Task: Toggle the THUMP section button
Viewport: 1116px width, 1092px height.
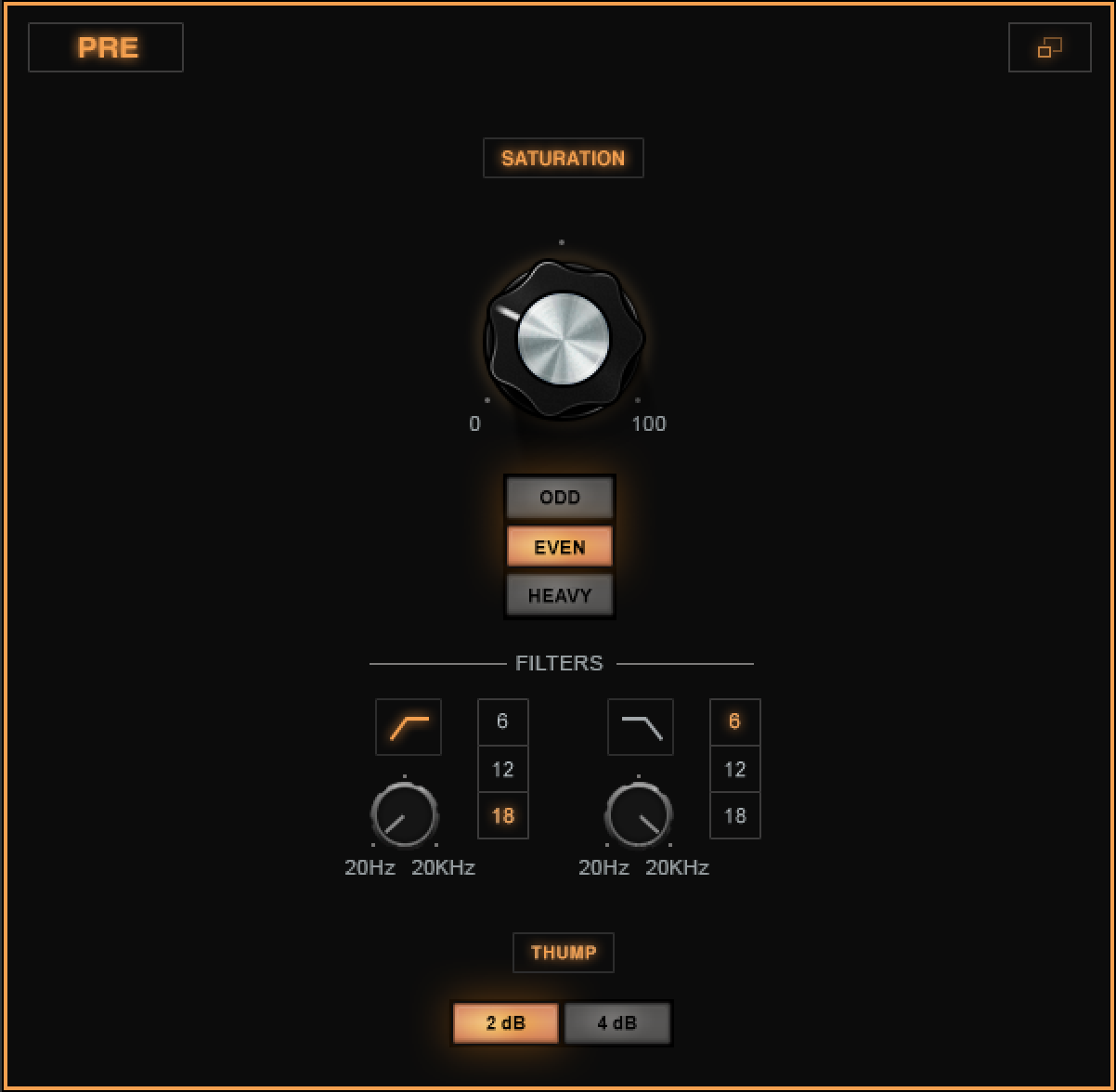Action: pyautogui.click(x=564, y=953)
